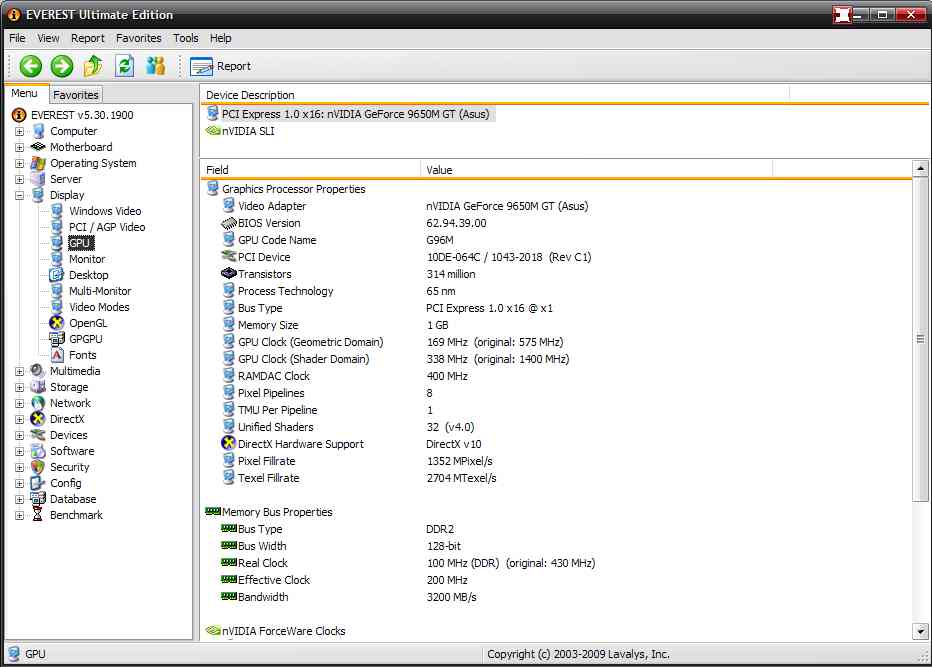Expand the Storage tree node

(x=20, y=388)
